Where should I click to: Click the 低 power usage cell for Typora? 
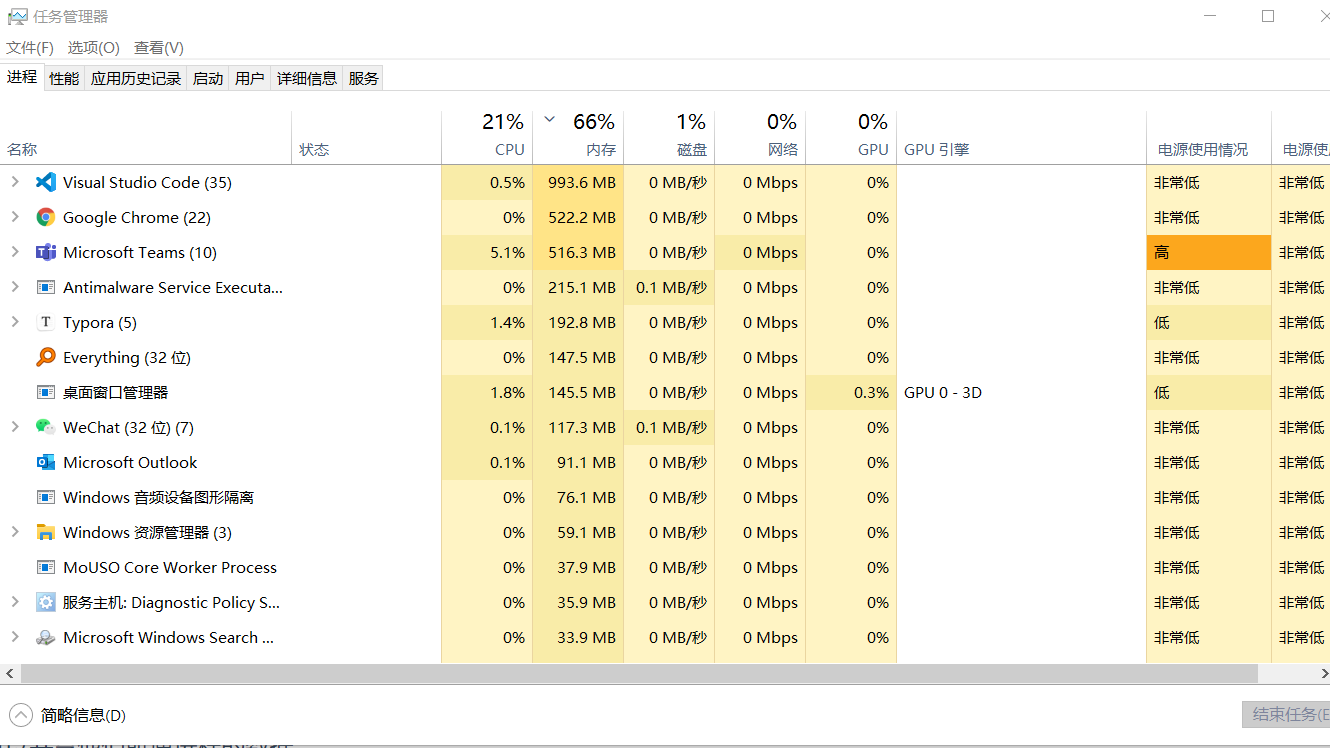click(x=1209, y=322)
